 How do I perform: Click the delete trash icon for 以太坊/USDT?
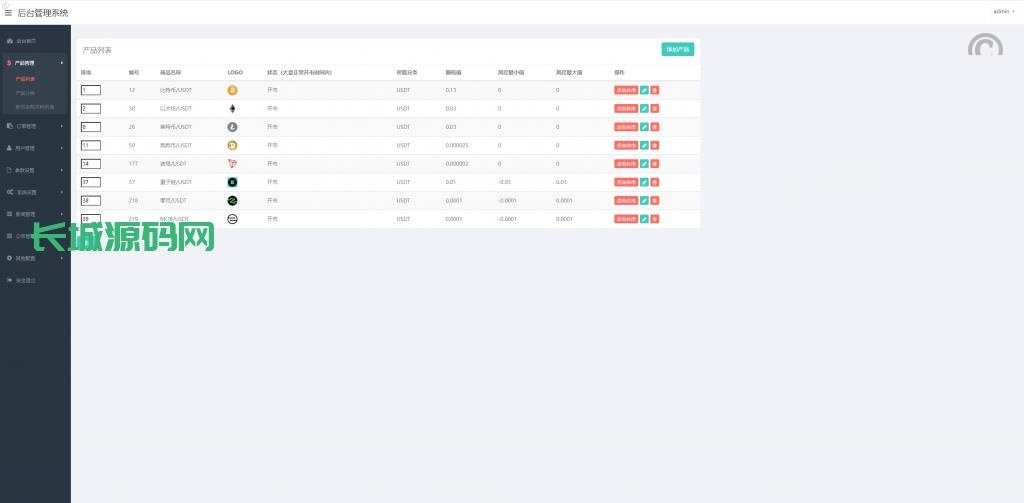[x=654, y=108]
